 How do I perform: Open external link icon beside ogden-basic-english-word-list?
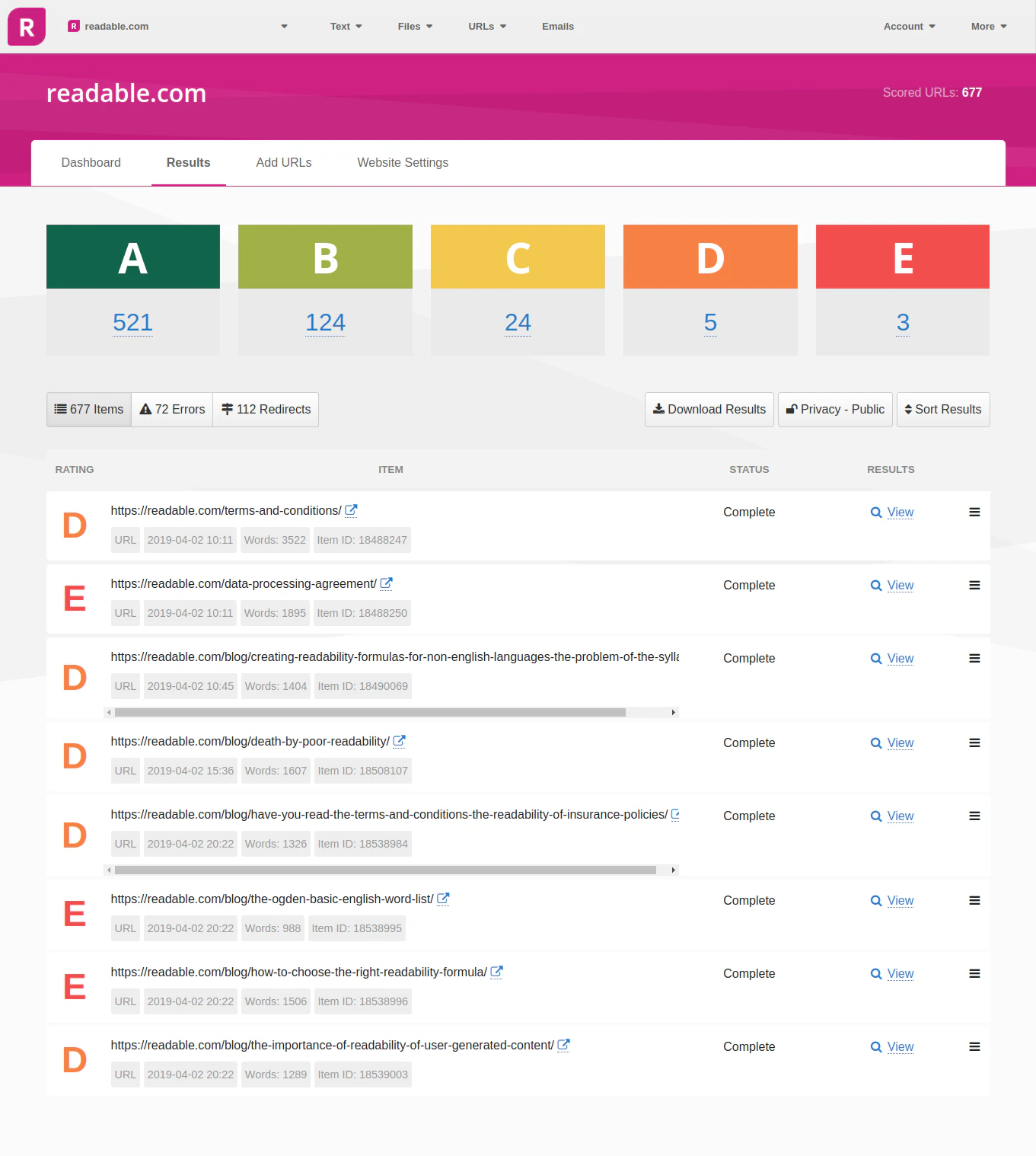tap(441, 899)
